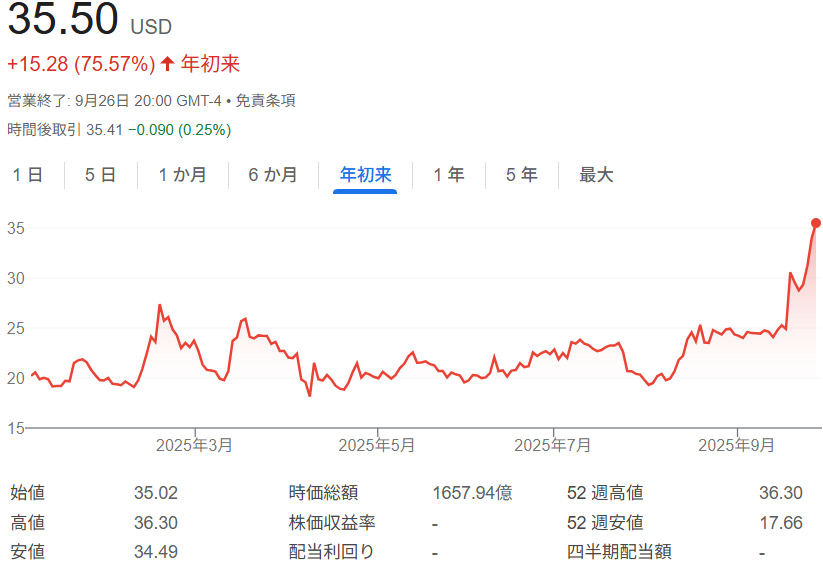Click the 四半期配当額 stat label
Image resolution: width=823 pixels, height=565 pixels.
click(618, 552)
